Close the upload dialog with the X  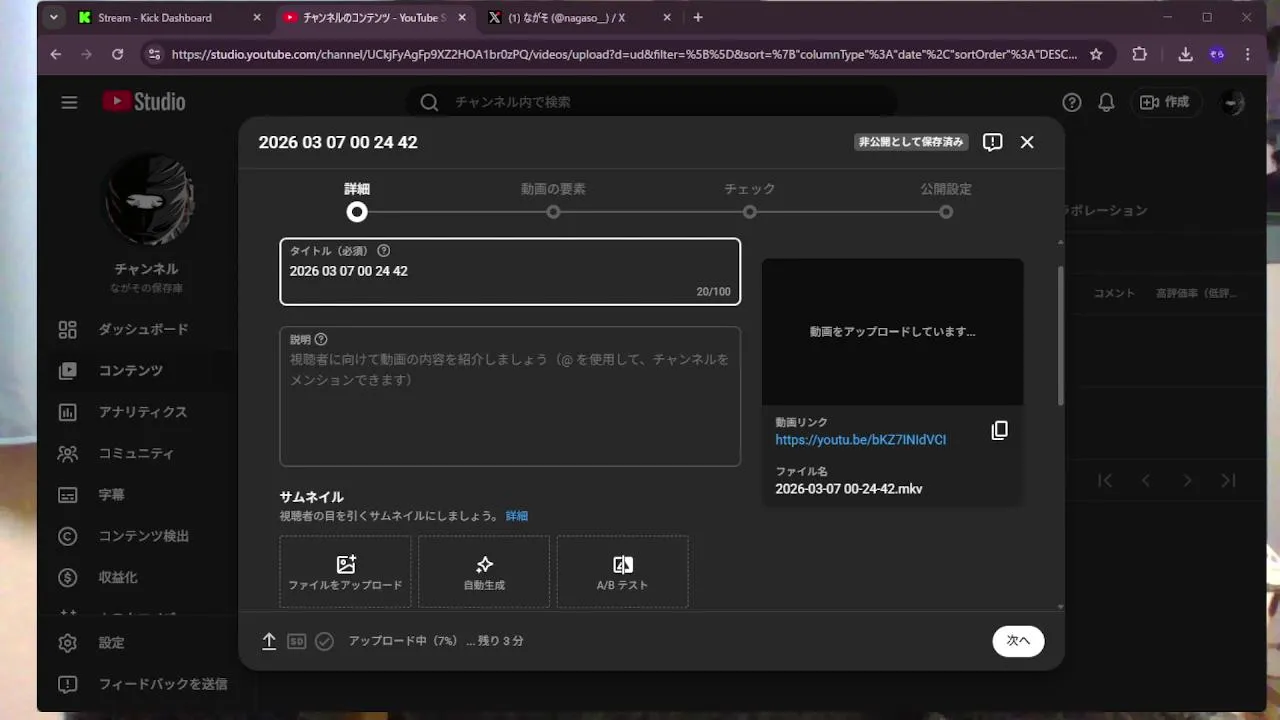[x=1027, y=142]
